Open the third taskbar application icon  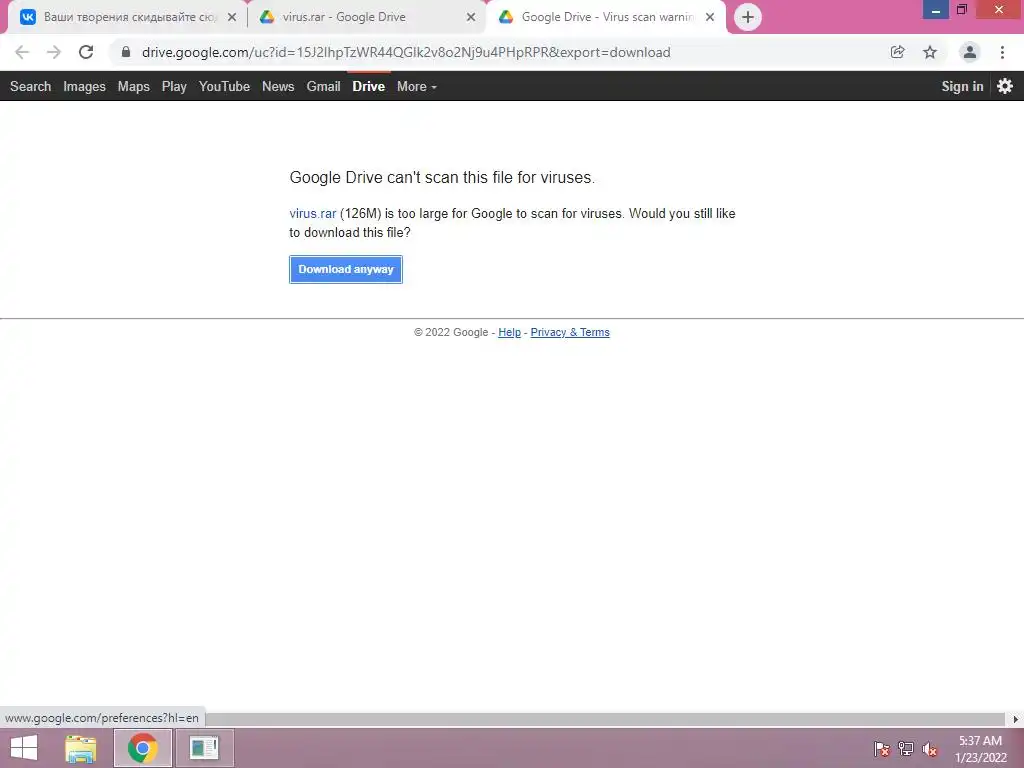tap(204, 748)
